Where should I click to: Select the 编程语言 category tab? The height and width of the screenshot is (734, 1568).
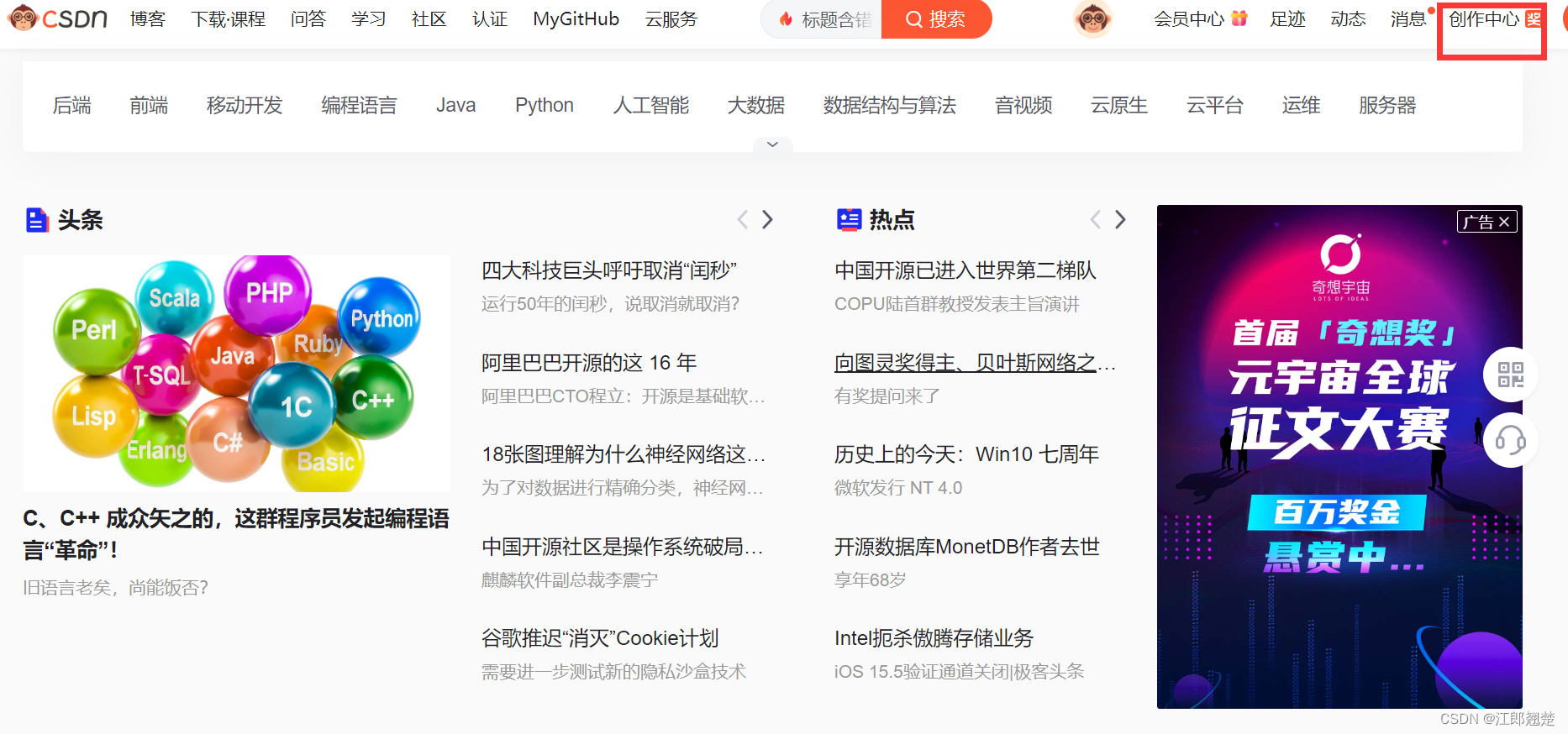click(359, 105)
